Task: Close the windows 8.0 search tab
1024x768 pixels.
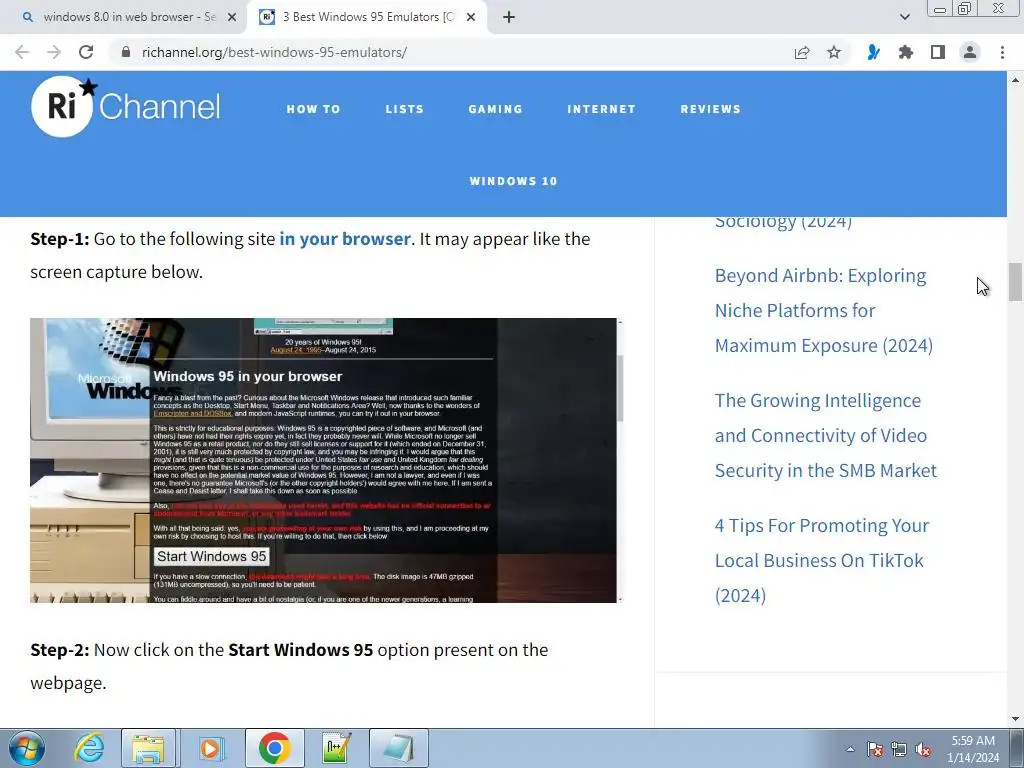Action: click(x=232, y=17)
